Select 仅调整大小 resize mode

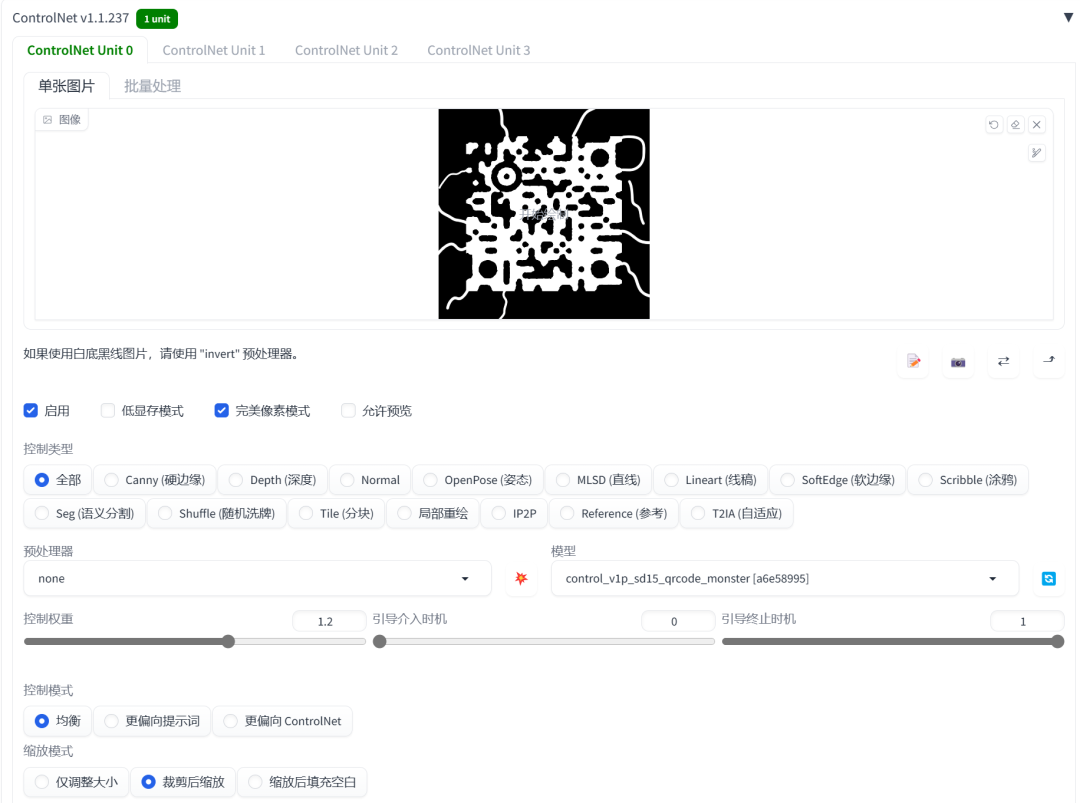[x=76, y=782]
